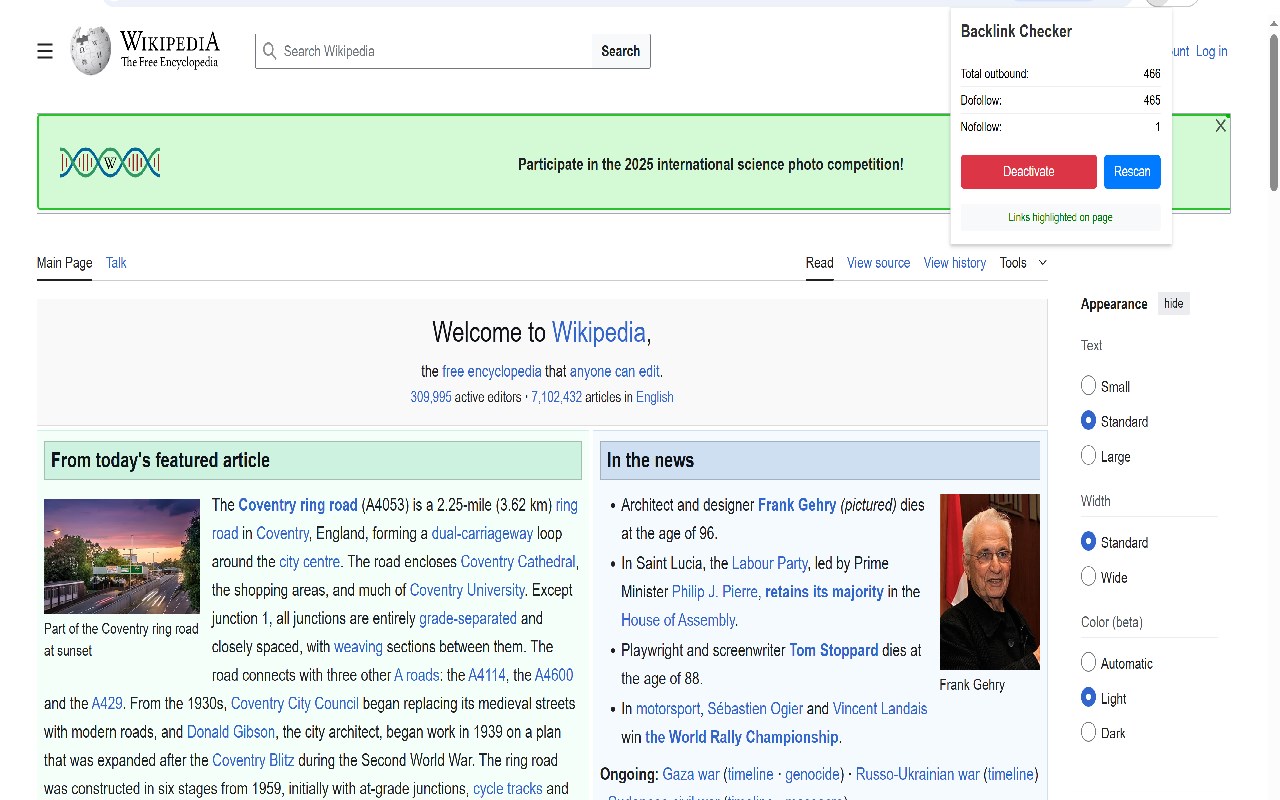Click the In the news heading

650,460
